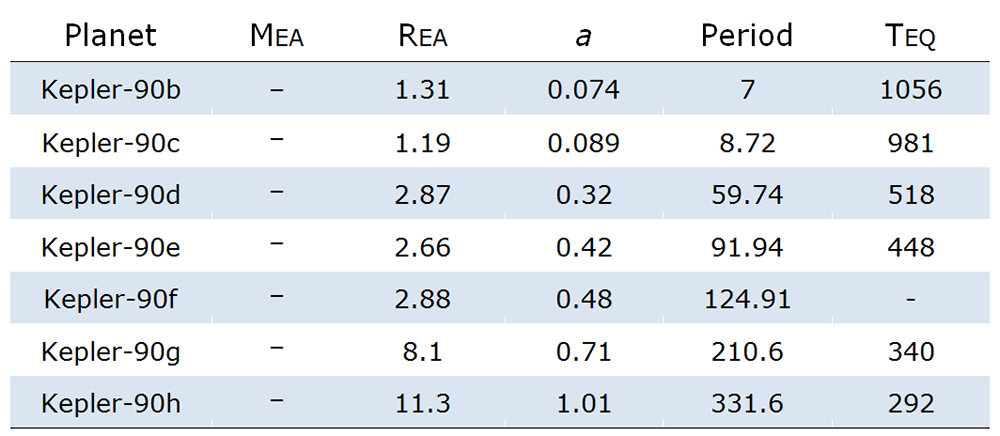Click the period value 331.6
This screenshot has height=436, width=1000.
(746, 404)
